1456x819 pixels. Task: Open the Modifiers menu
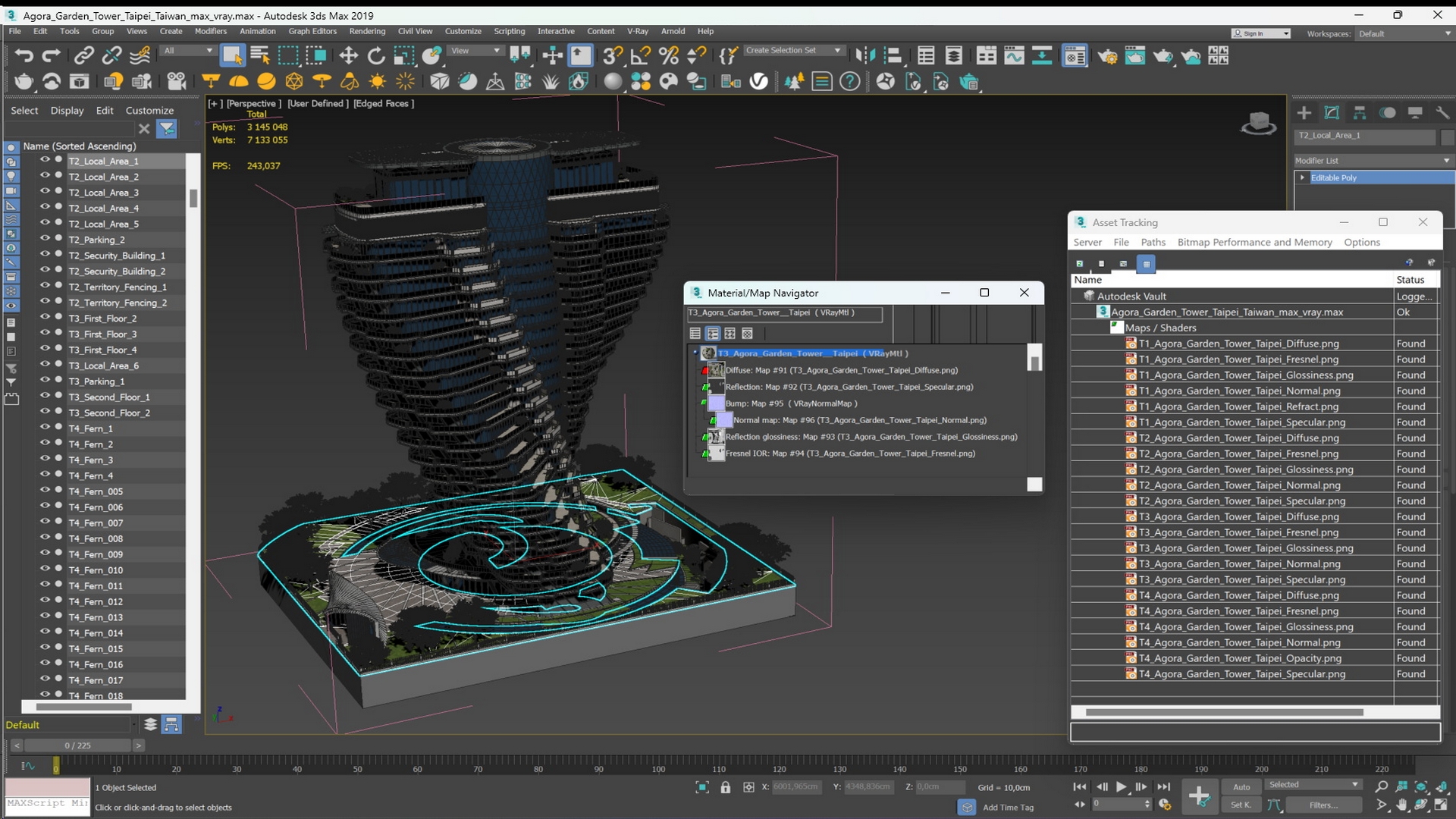211,31
